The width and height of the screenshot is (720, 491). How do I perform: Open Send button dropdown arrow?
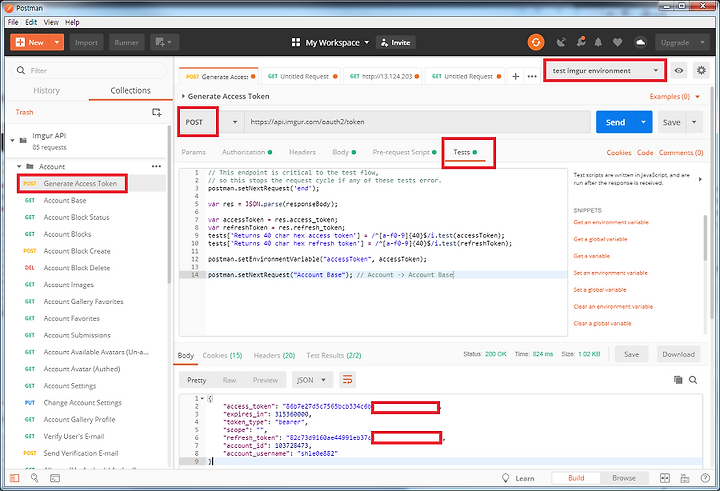(x=643, y=122)
